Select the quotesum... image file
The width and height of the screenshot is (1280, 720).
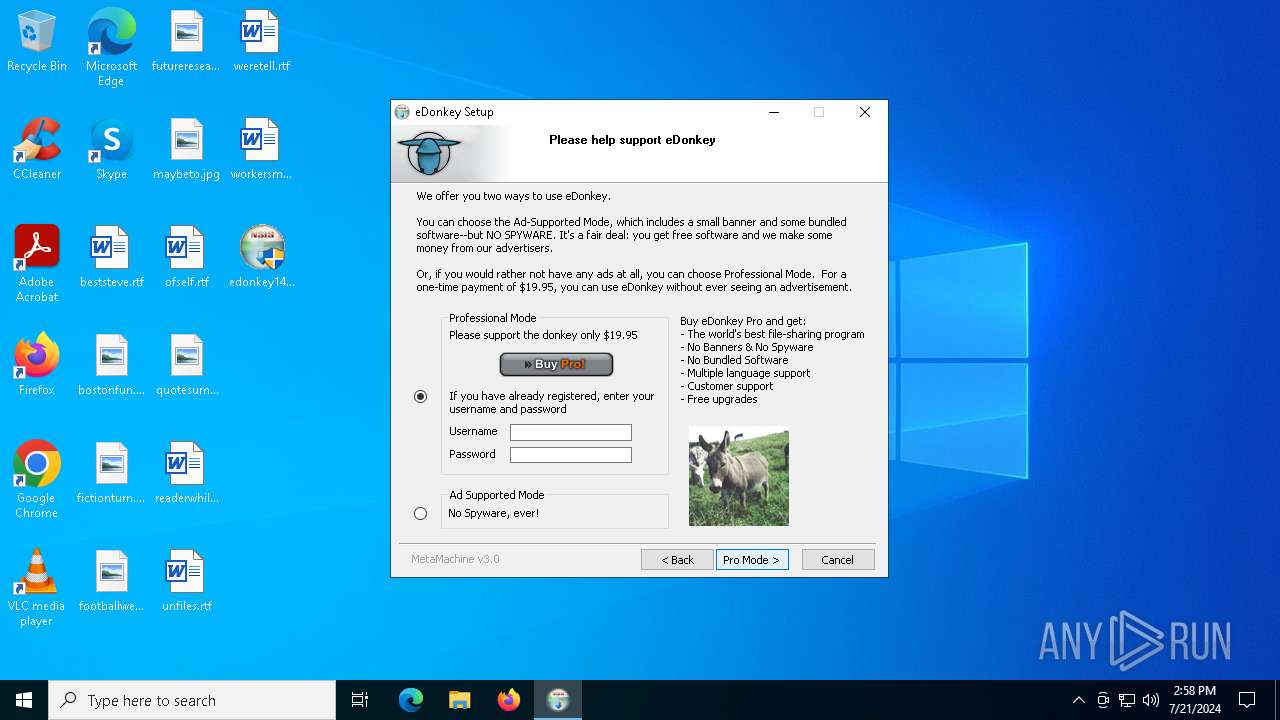coord(186,366)
